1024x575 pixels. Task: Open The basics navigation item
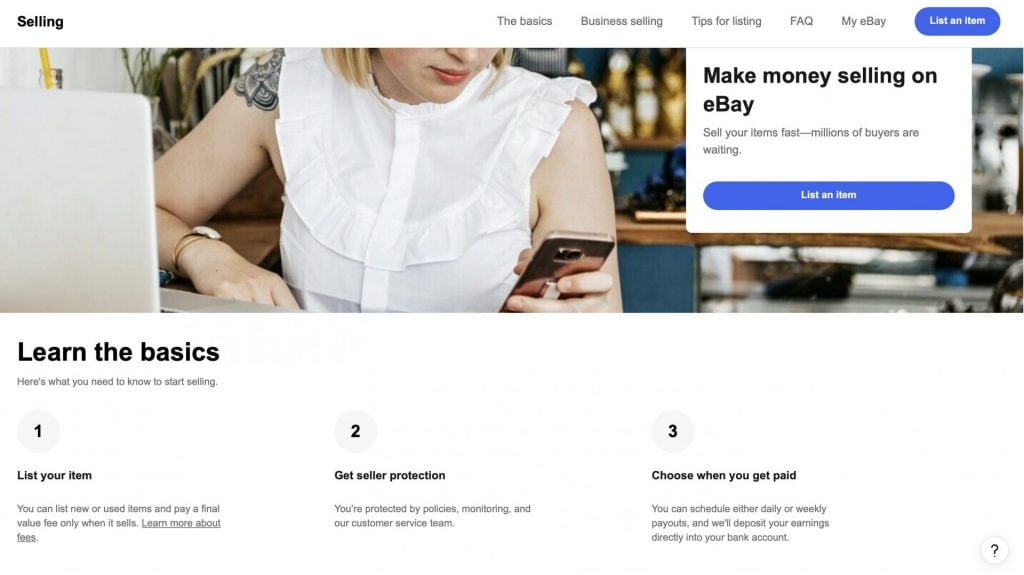click(524, 21)
